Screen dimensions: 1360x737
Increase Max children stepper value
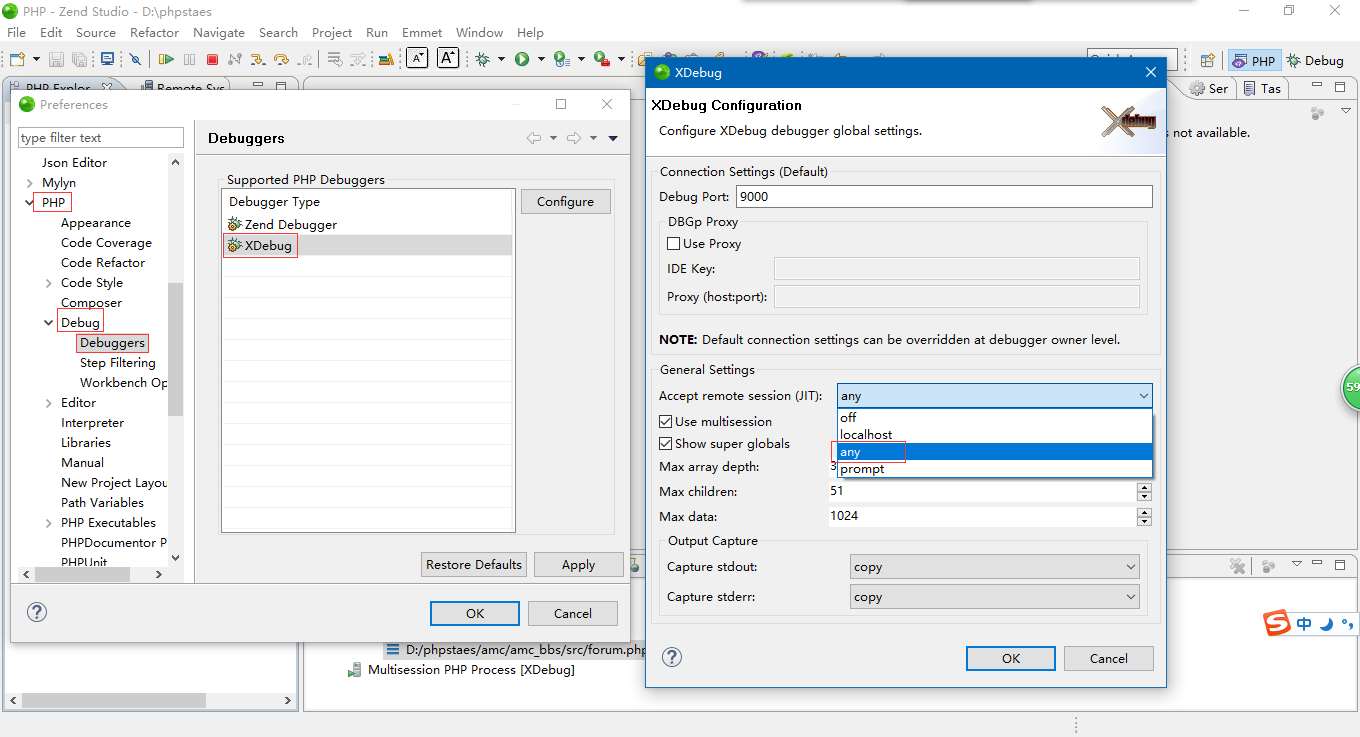click(1144, 487)
